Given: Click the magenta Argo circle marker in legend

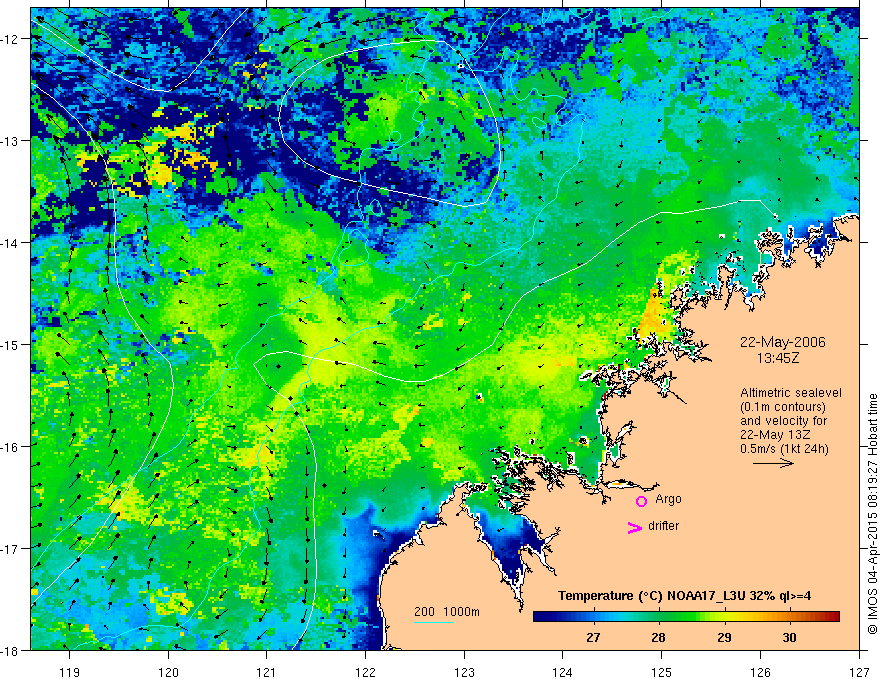Looking at the screenshot, I should point(641,501).
